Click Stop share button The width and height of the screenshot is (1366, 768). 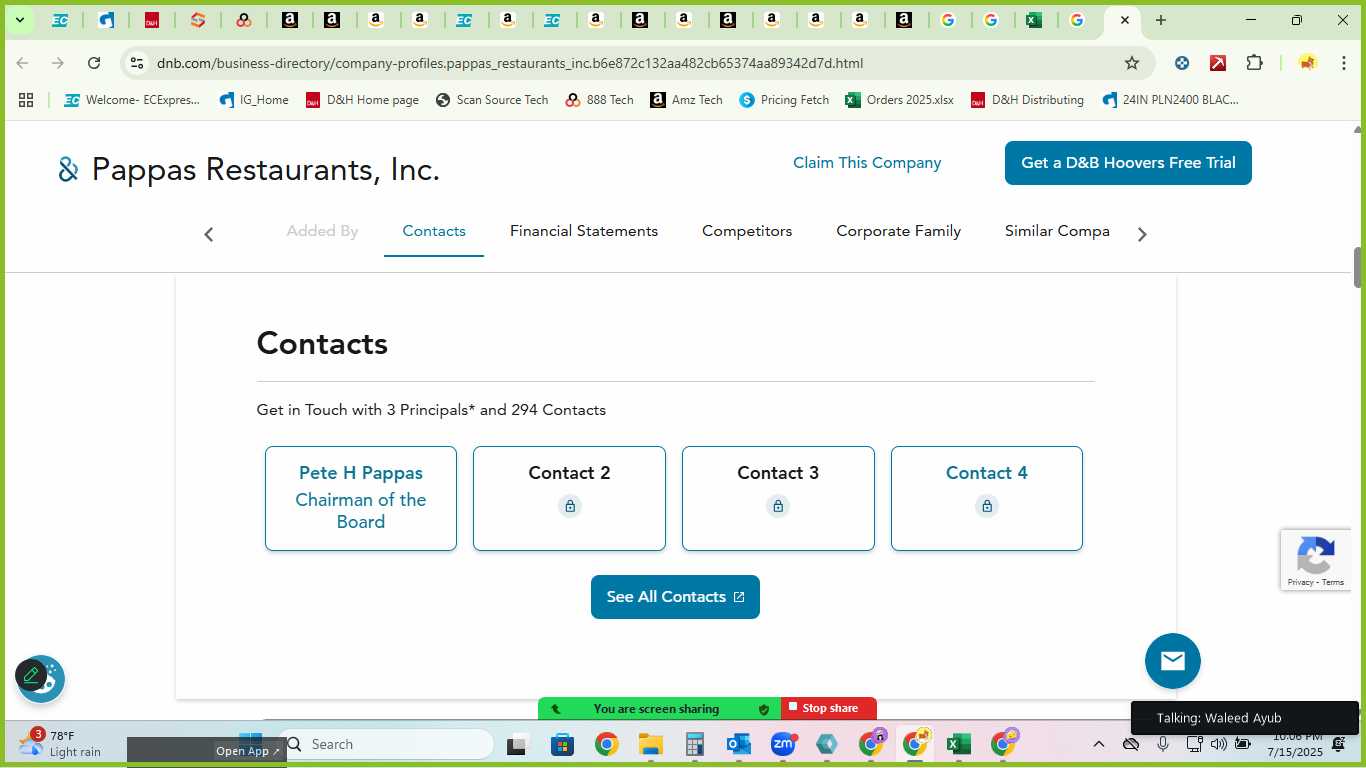coord(829,708)
